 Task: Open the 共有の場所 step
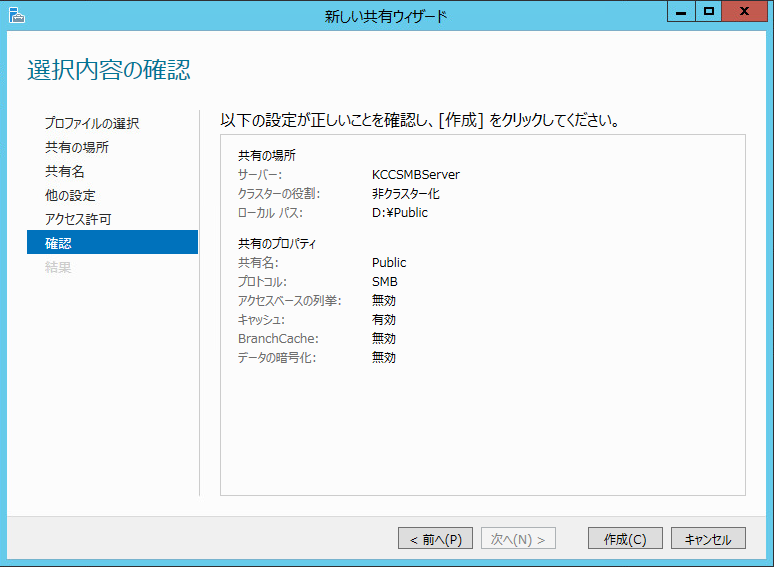[x=77, y=147]
